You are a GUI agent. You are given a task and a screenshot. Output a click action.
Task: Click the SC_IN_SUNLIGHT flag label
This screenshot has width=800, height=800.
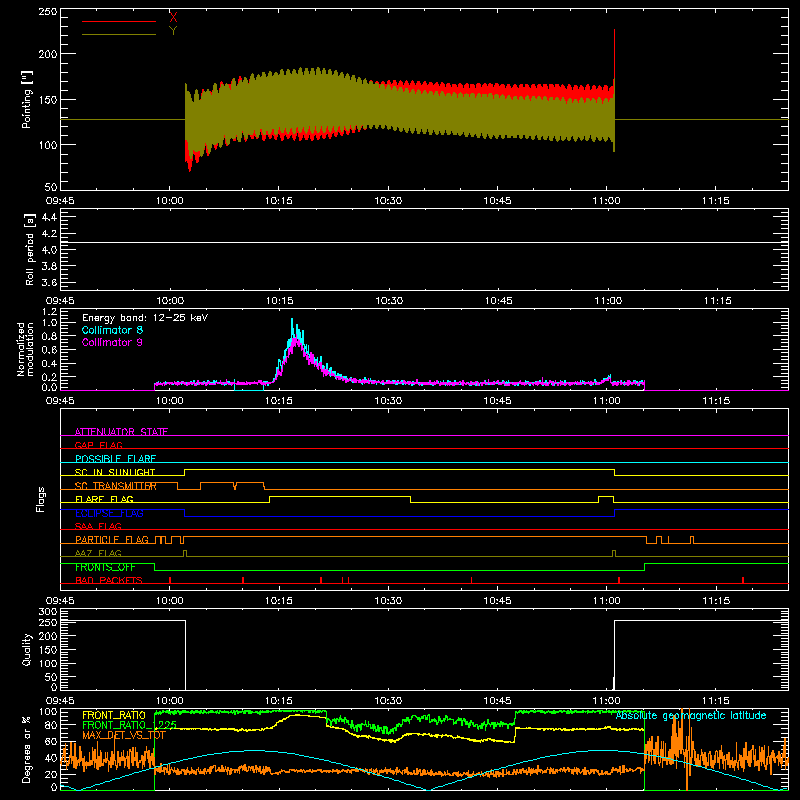tap(115, 472)
